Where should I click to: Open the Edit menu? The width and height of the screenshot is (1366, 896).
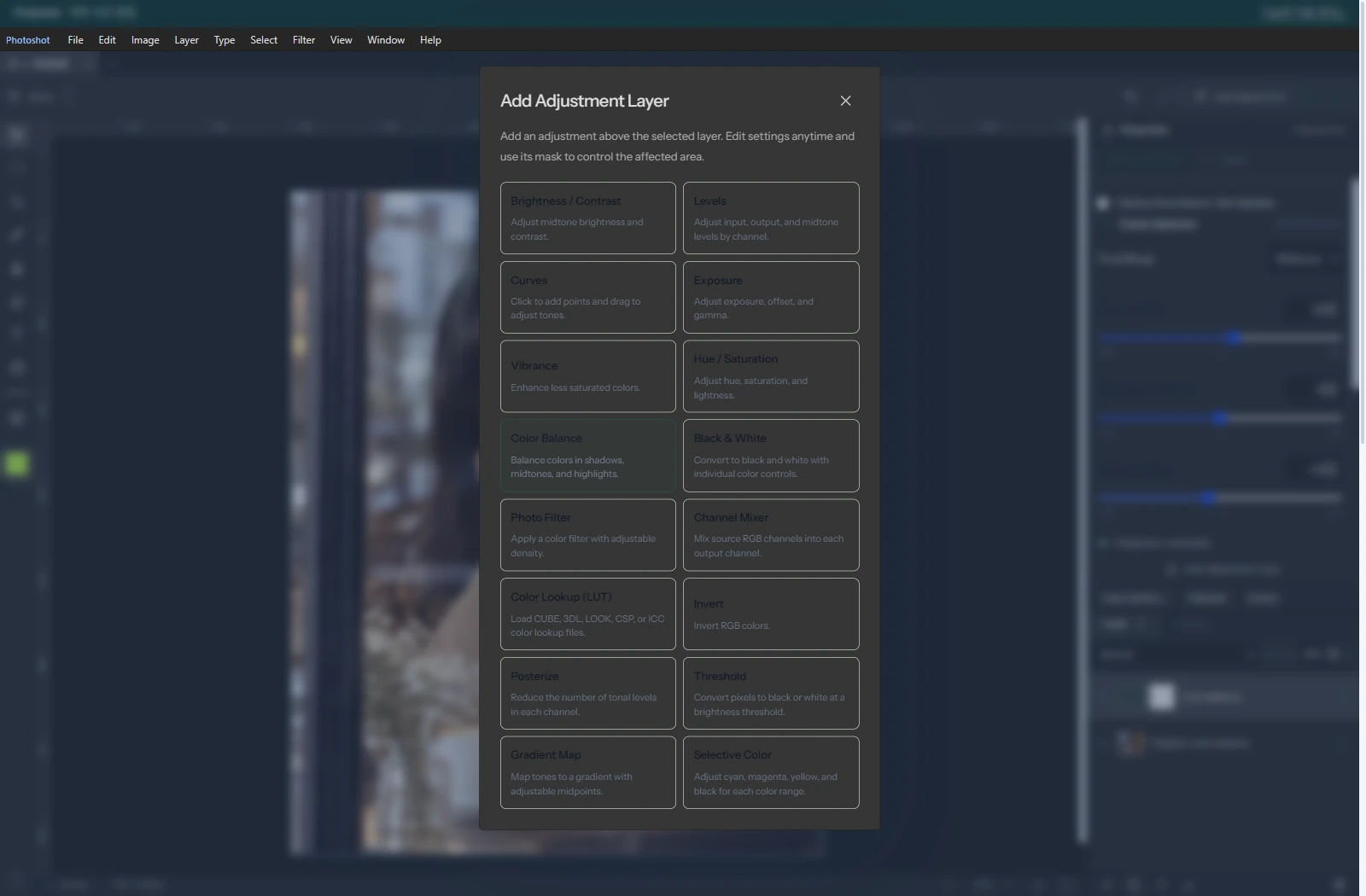107,40
